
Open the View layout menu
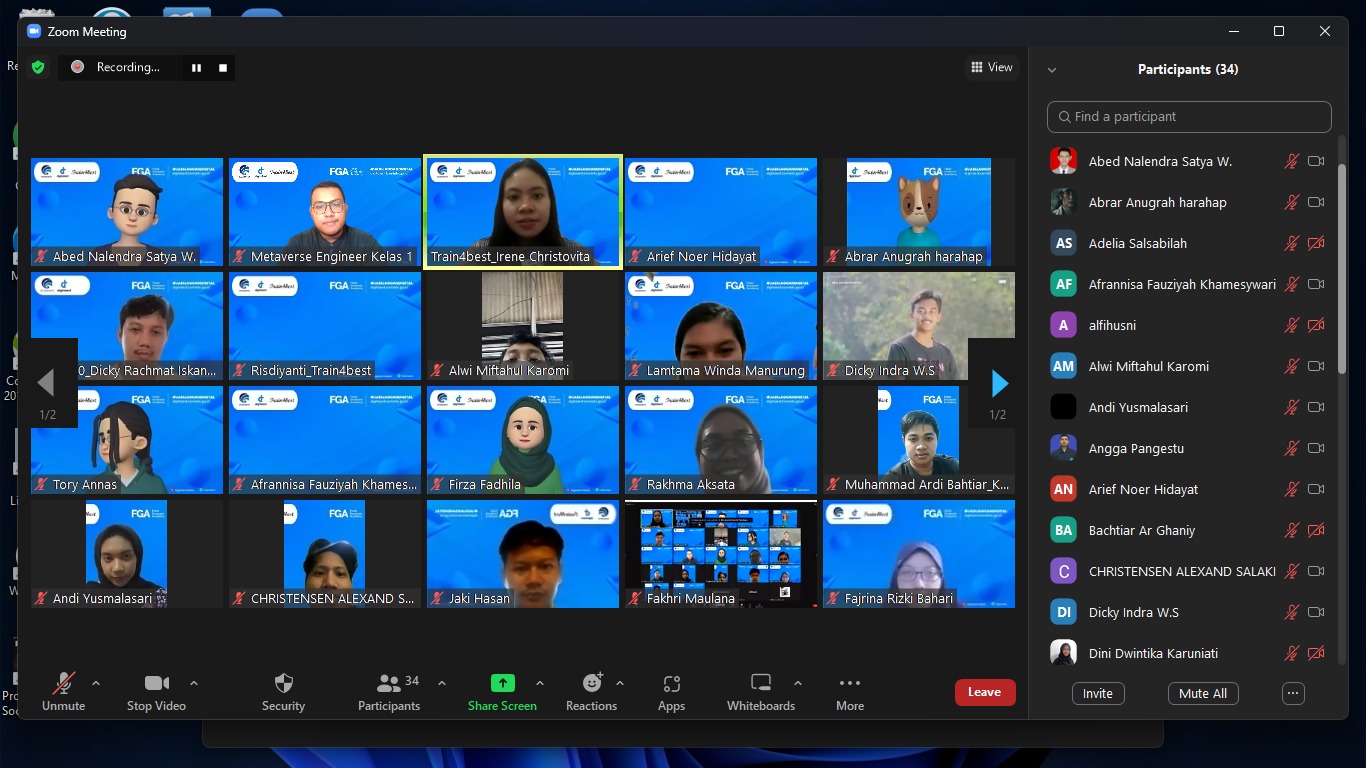pos(991,67)
